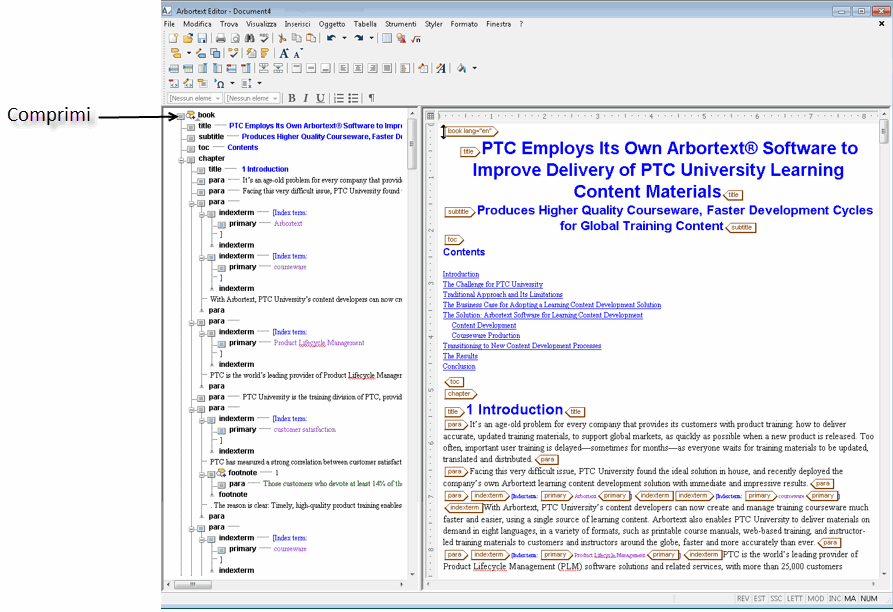The image size is (893, 612).
Task: Toggle the paragraph mark pilcrow button
Action: [x=371, y=98]
